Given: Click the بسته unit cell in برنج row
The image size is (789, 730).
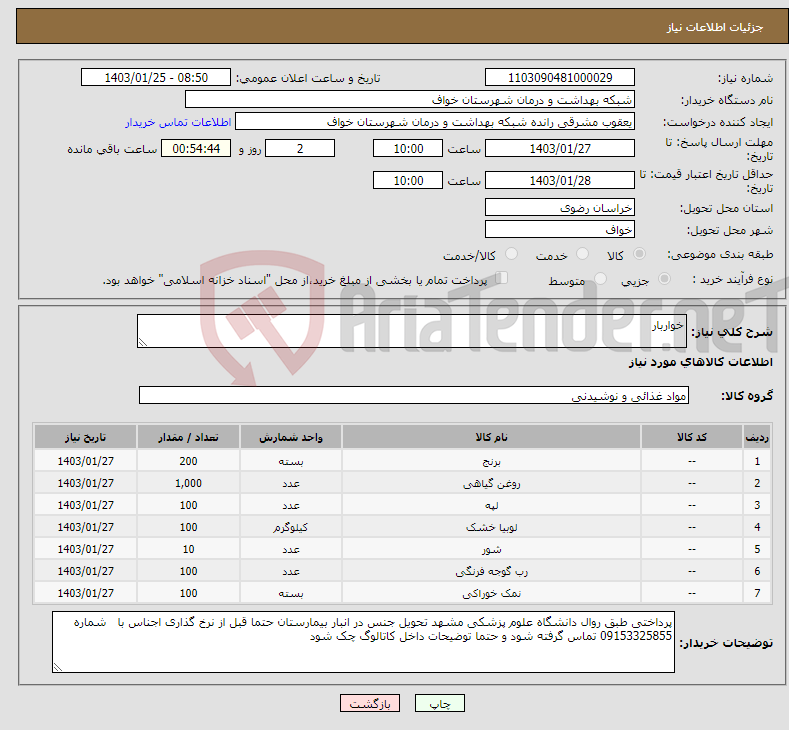Looking at the screenshot, I should [x=291, y=461].
